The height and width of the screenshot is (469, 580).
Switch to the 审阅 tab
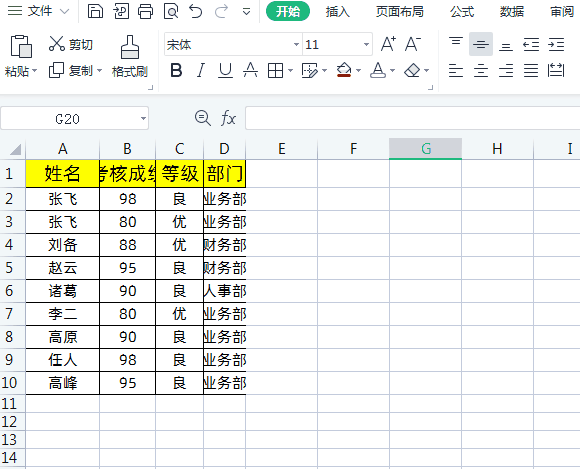pos(562,11)
